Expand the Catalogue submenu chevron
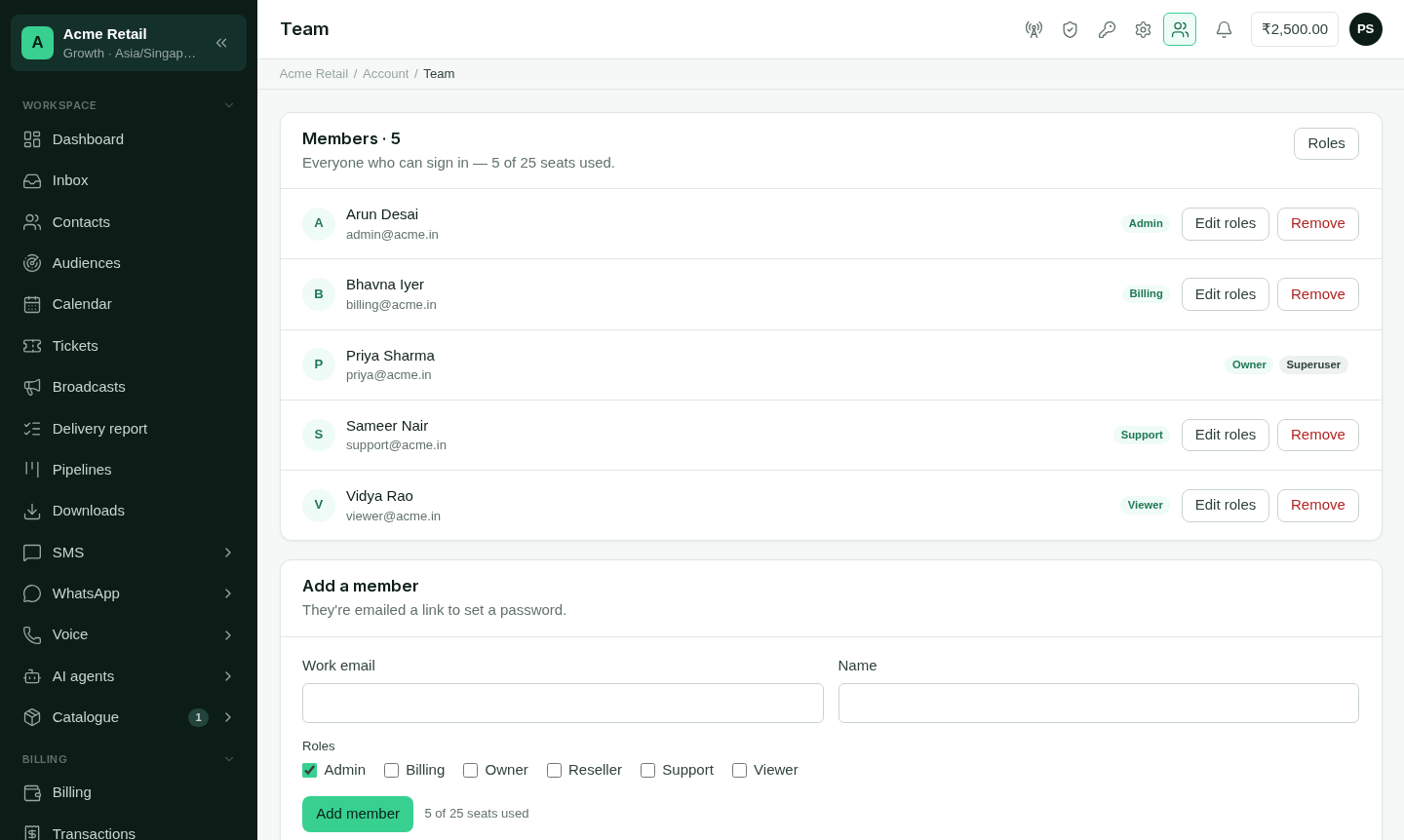This screenshot has height=840, width=1404. [228, 717]
